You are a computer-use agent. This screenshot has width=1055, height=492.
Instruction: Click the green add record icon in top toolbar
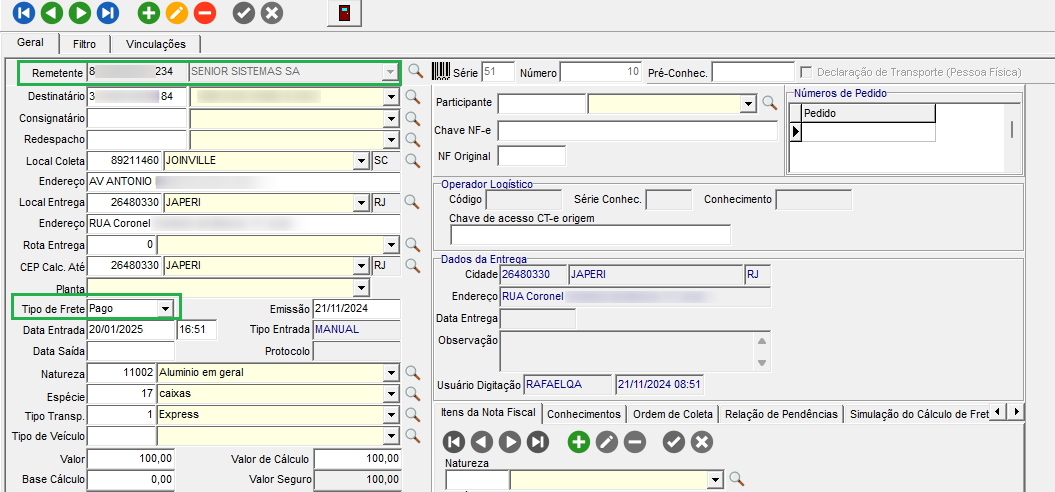[x=148, y=13]
